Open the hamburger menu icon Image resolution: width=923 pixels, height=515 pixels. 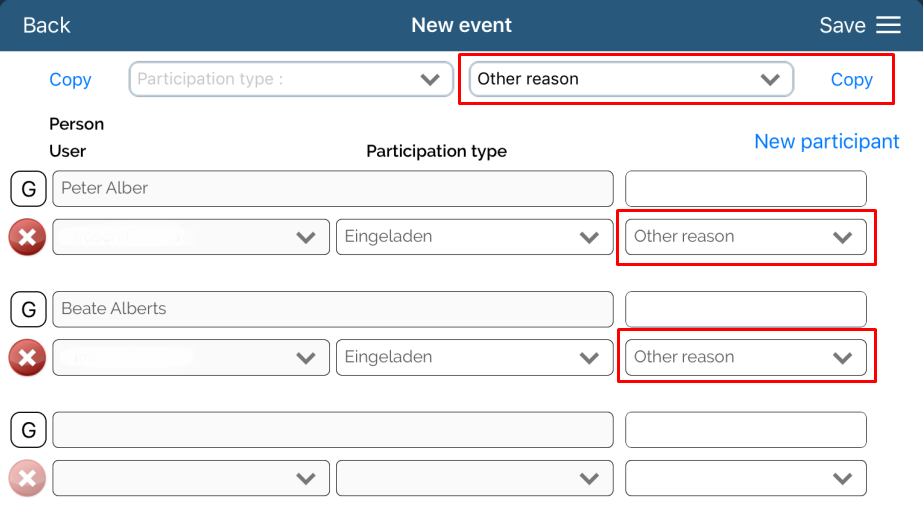coord(888,26)
